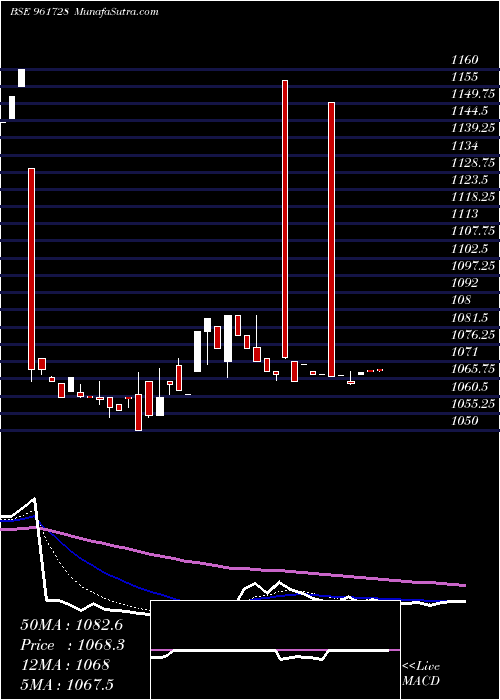500x700 pixels.
Task: Click the 1155 price axis label
Action: (465, 77)
